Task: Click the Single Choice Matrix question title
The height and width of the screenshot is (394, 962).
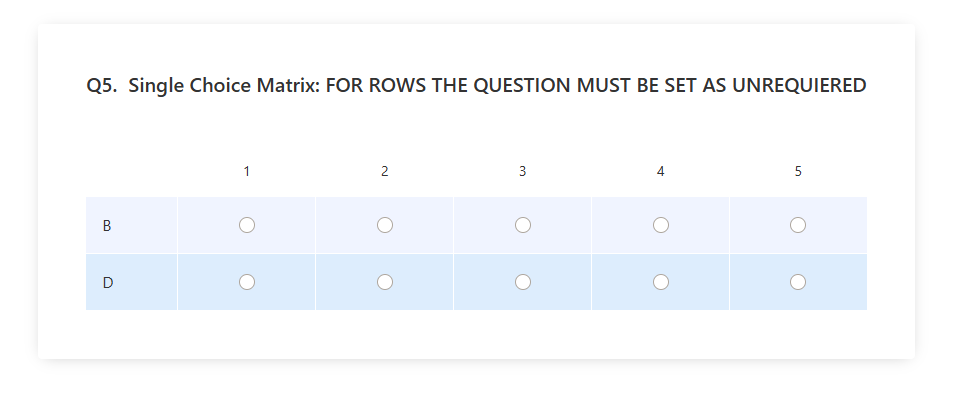Action: [x=498, y=85]
